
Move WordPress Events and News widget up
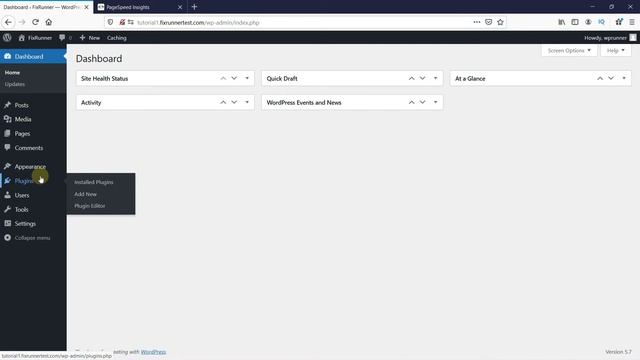pyautogui.click(x=411, y=102)
